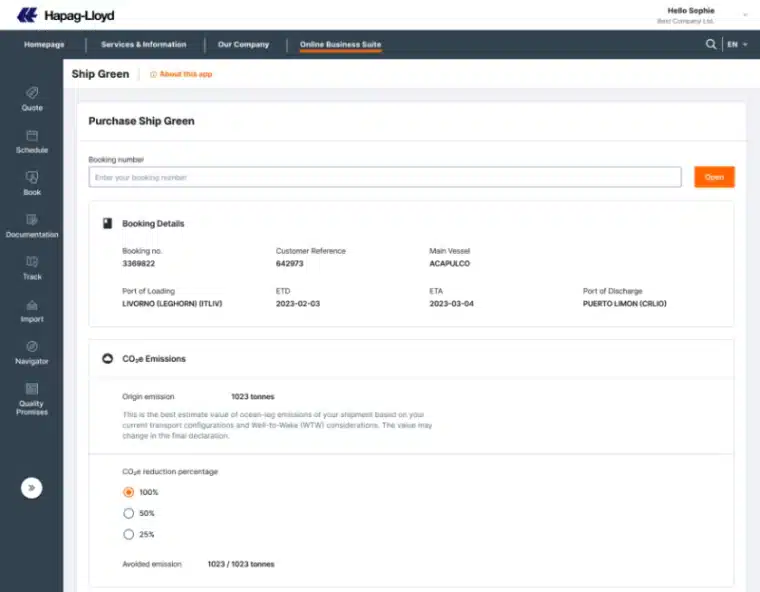Click the booking number input field
This screenshot has height=592, width=760.
[385, 177]
